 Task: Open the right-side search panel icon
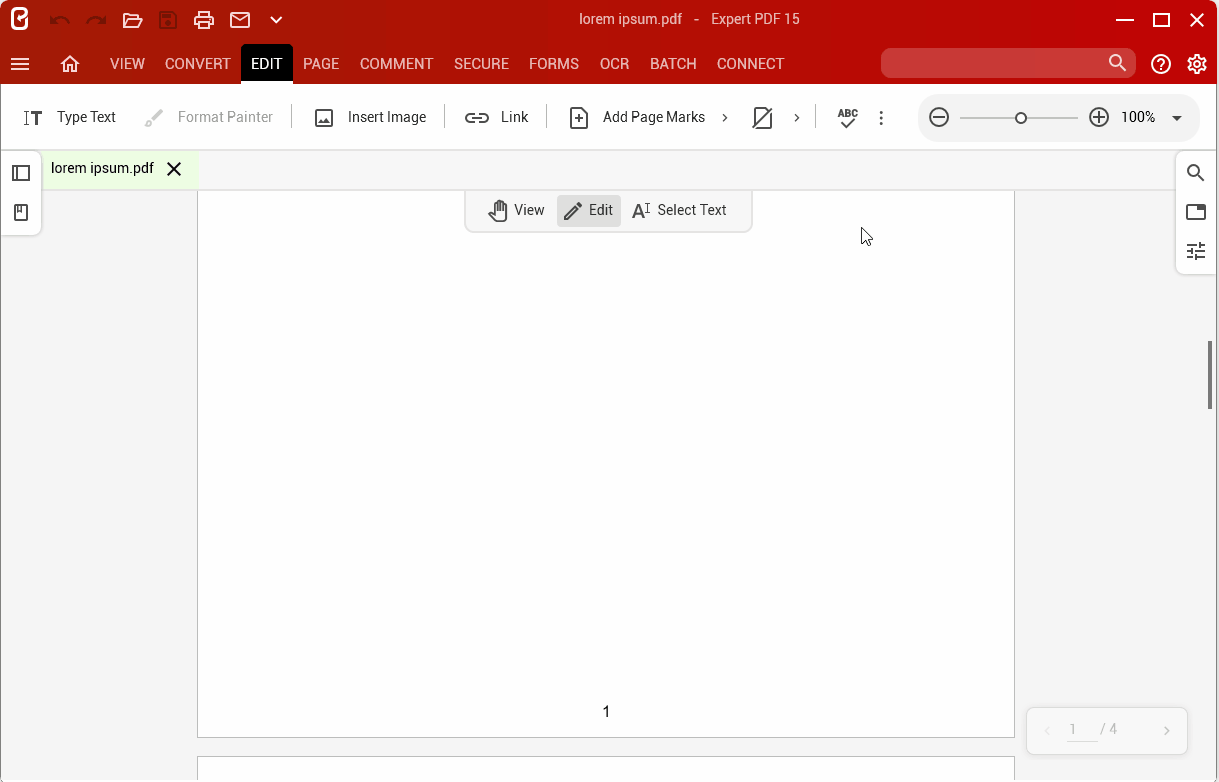[1196, 173]
